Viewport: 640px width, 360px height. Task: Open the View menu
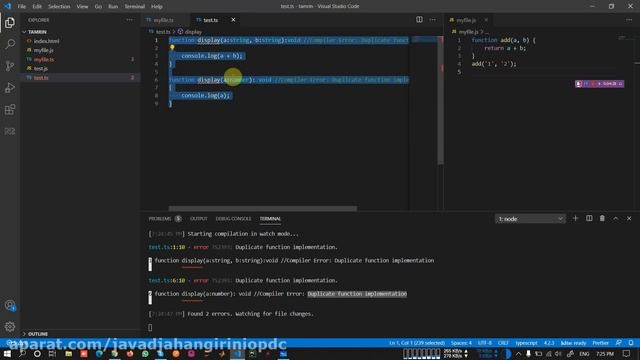point(82,6)
